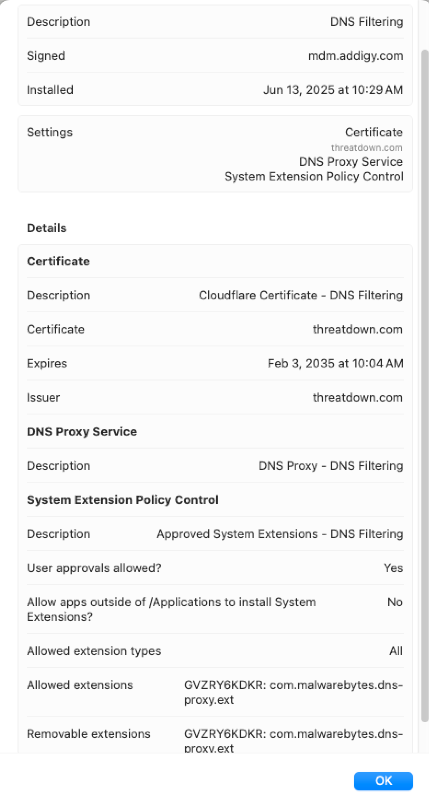Screen dimensions: 429x796
Task: Select the 'mdm.addigy.com' signed value
Action: (355, 56)
